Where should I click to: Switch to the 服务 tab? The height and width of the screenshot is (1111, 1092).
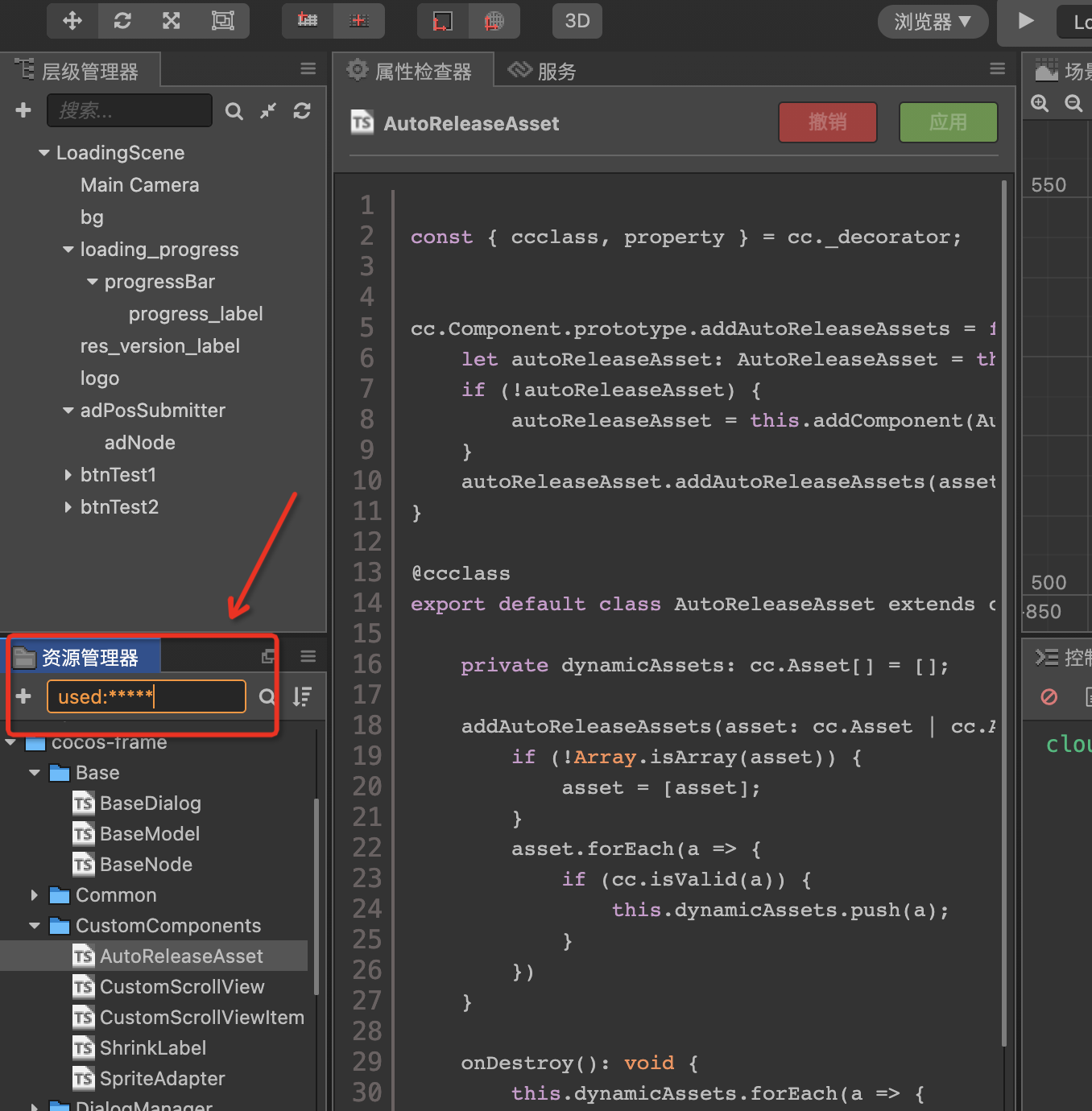click(543, 71)
